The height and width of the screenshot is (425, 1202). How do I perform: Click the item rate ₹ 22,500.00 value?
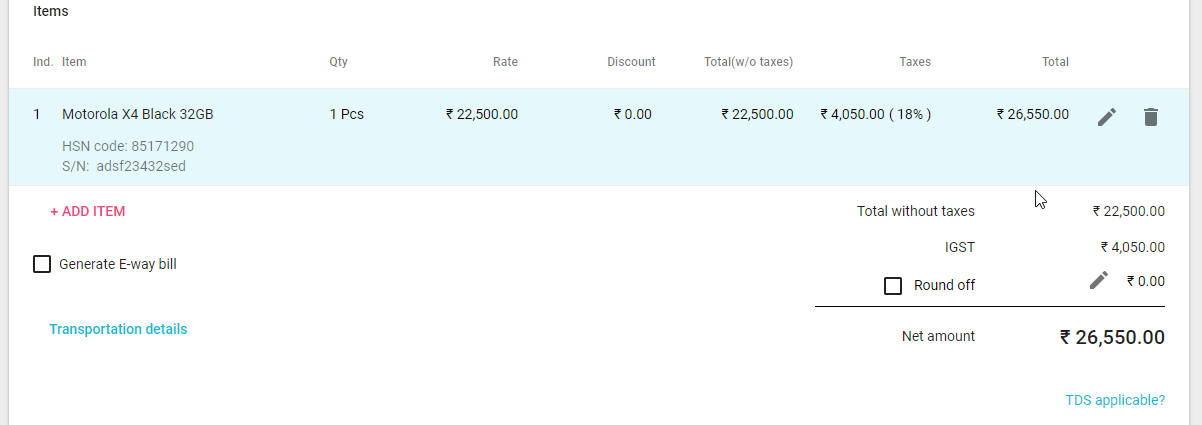pos(482,114)
